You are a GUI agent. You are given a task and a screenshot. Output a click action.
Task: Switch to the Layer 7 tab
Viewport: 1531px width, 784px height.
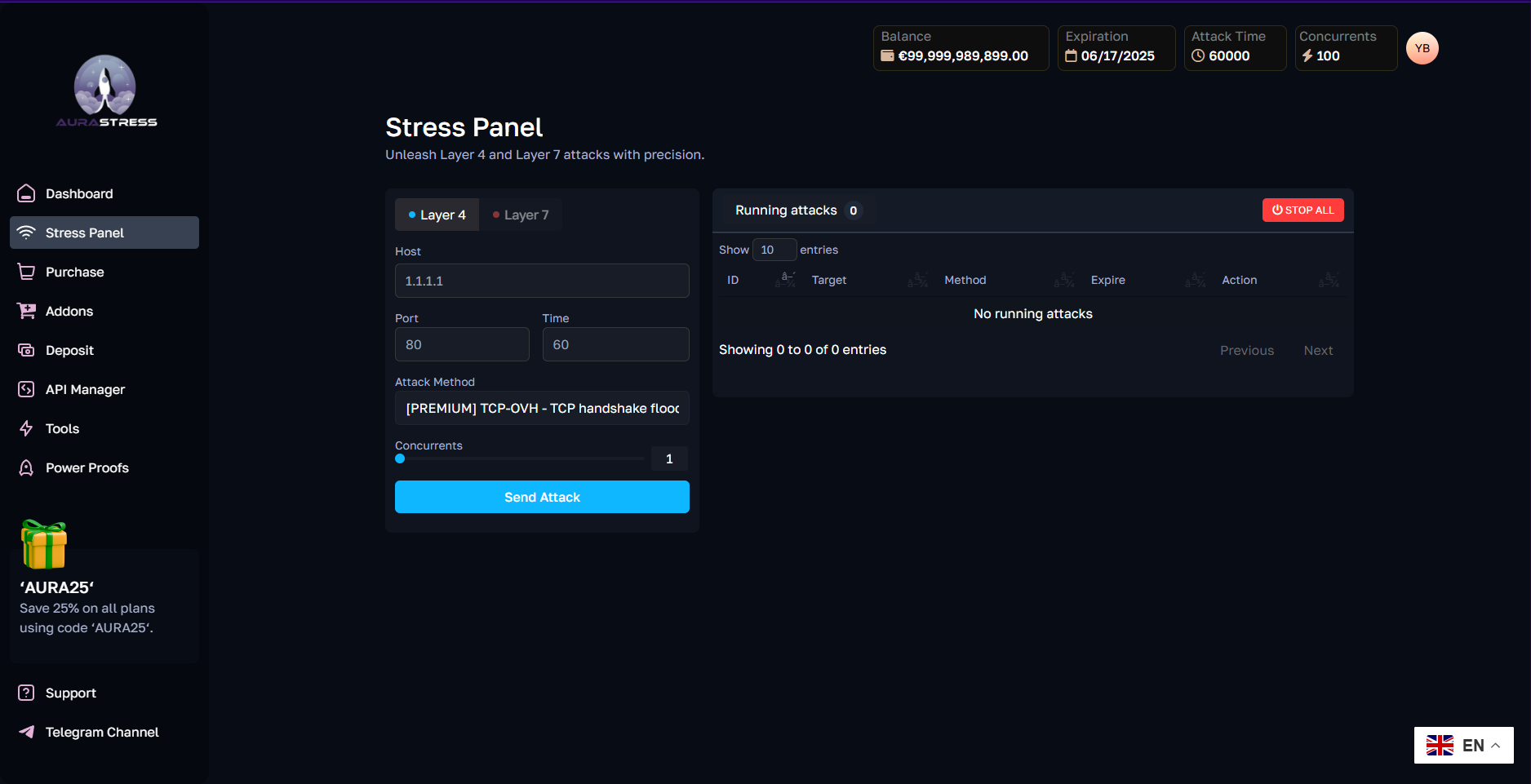[x=521, y=215]
